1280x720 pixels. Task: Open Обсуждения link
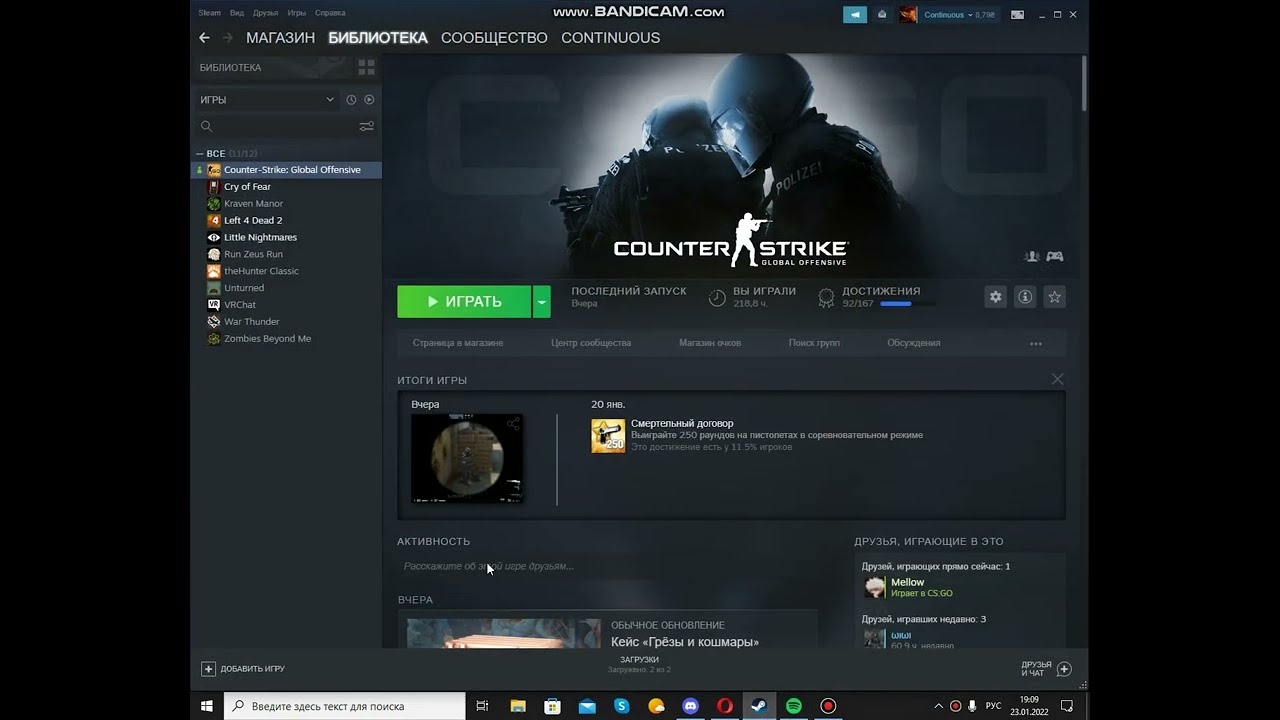[914, 343]
